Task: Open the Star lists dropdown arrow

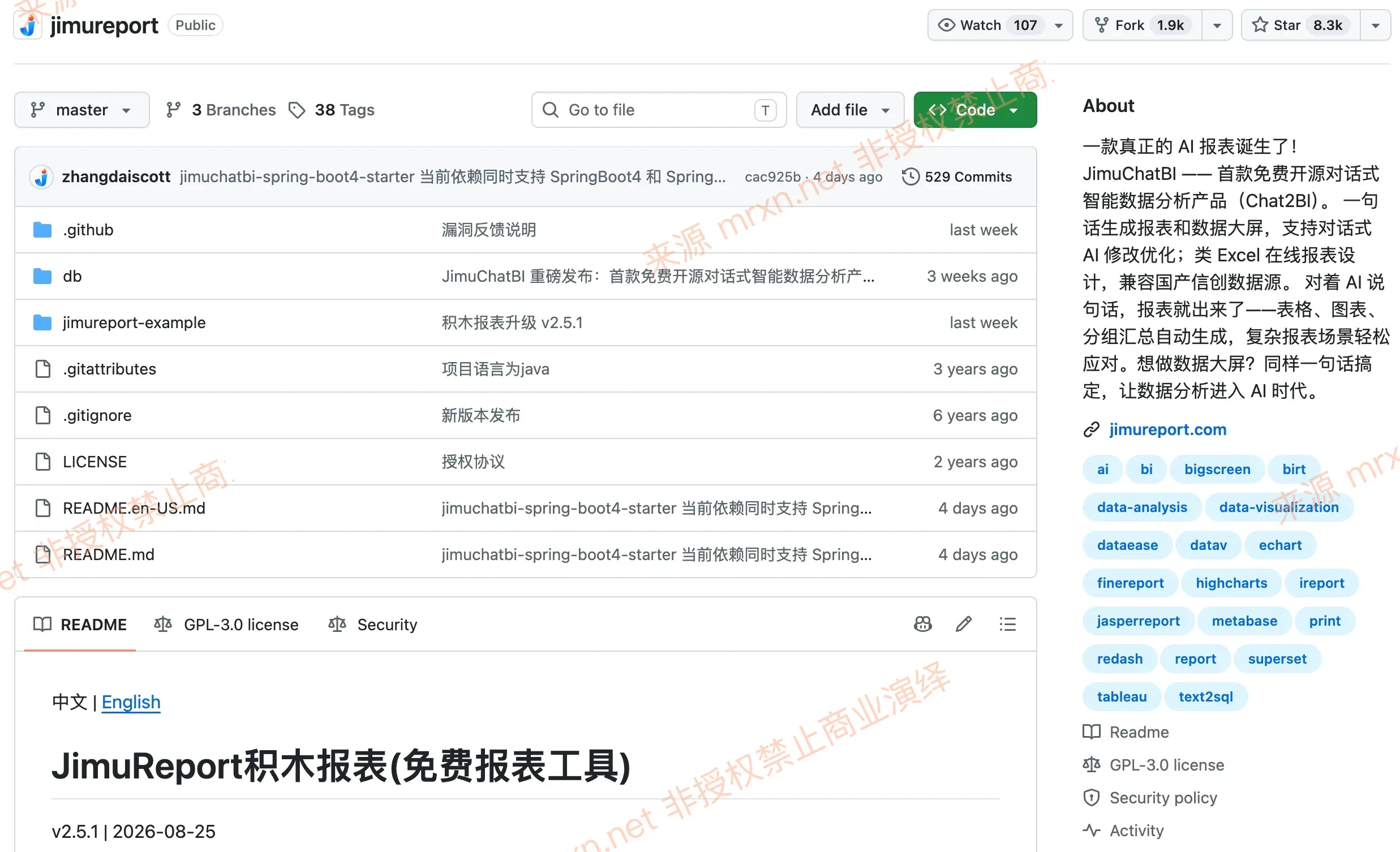Action: click(x=1376, y=25)
